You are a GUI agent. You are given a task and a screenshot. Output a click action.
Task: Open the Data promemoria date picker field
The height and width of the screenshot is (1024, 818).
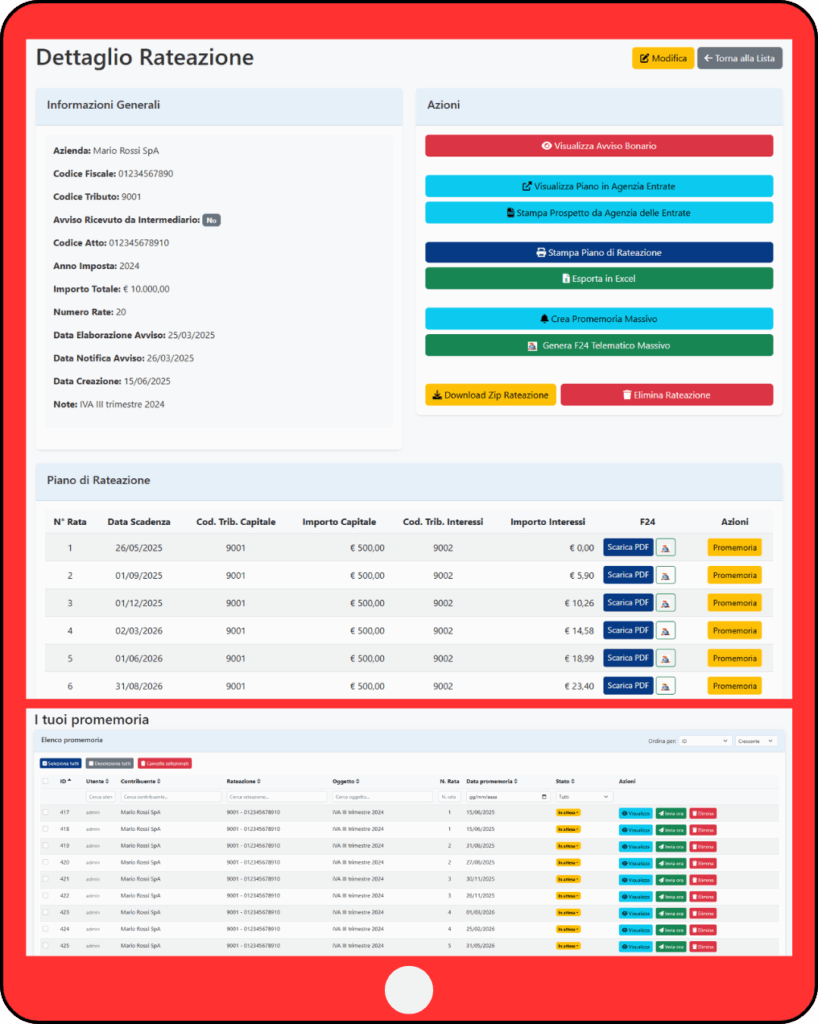click(508, 796)
